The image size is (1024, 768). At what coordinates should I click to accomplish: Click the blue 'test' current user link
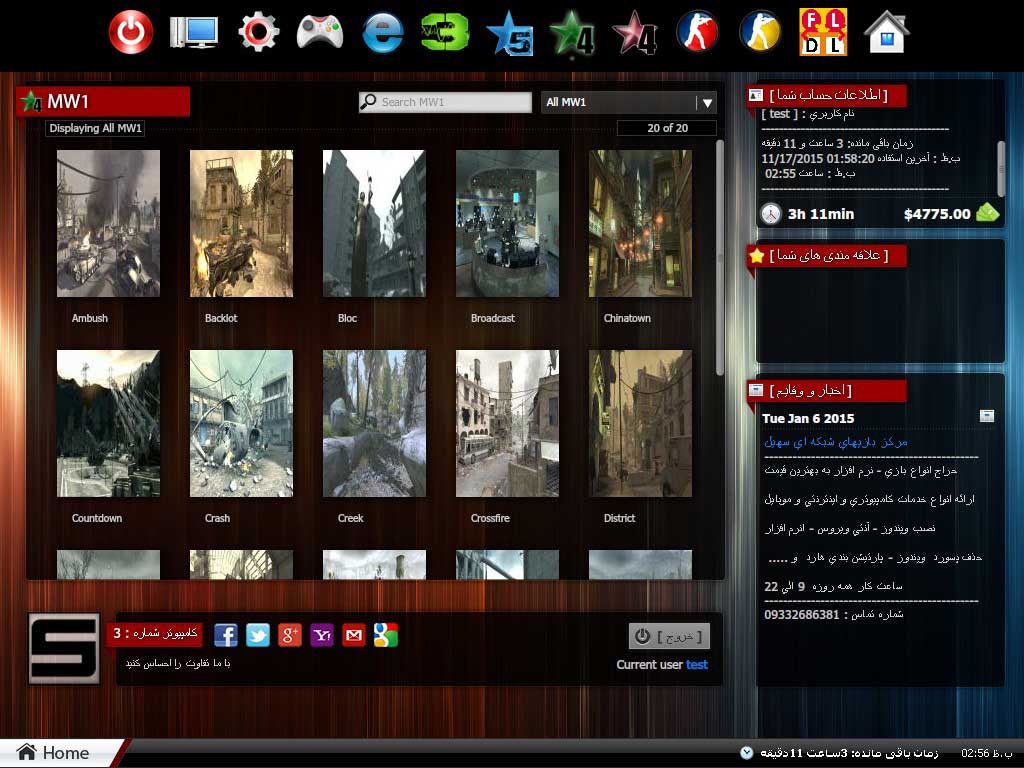coord(697,665)
